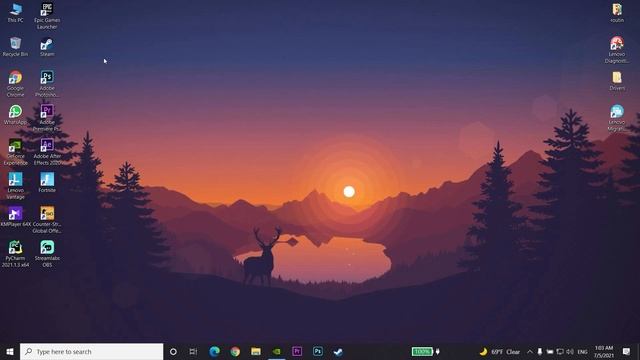The width and height of the screenshot is (640, 360).
Task: Open File Explorer from the taskbar
Action: pyautogui.click(x=256, y=351)
